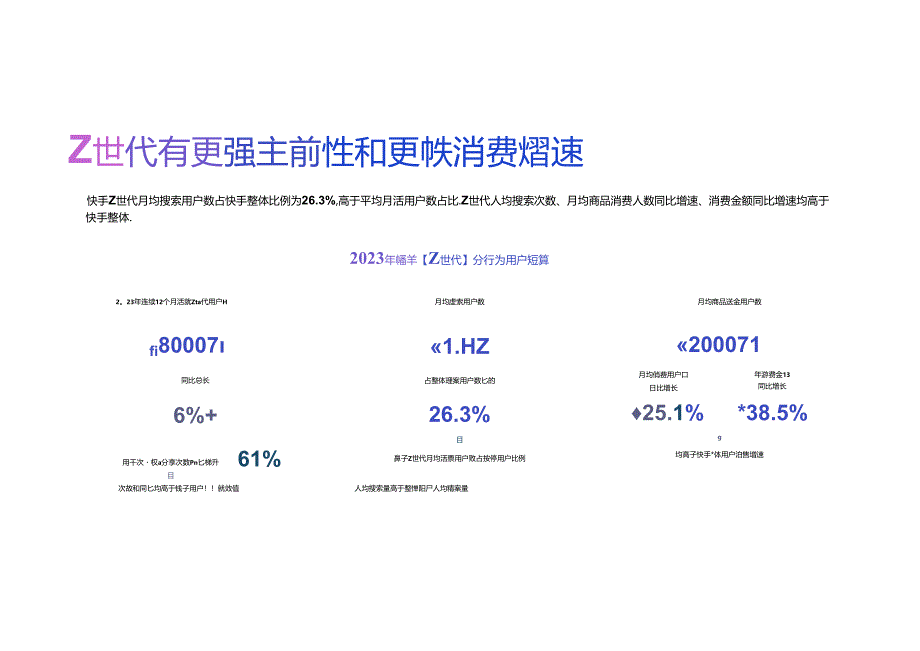Image resolution: width=920 pixels, height=651 pixels.
Task: Select the 61% share statistic
Action: 259,459
